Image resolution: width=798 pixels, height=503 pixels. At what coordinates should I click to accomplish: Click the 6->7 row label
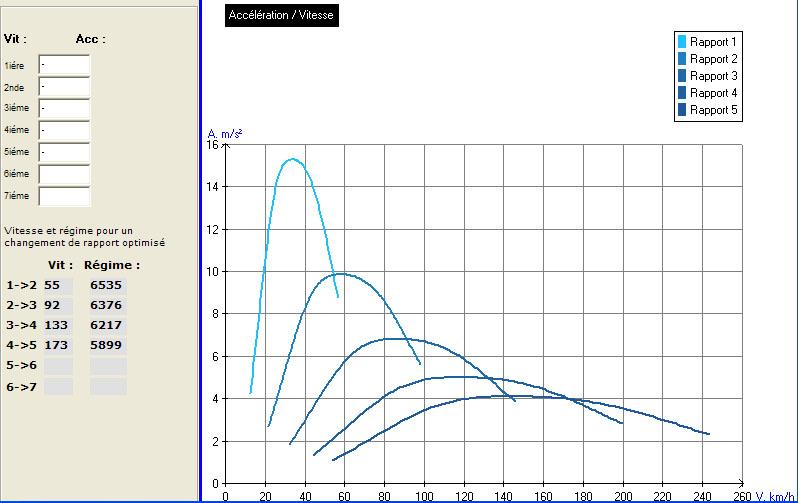tap(21, 387)
